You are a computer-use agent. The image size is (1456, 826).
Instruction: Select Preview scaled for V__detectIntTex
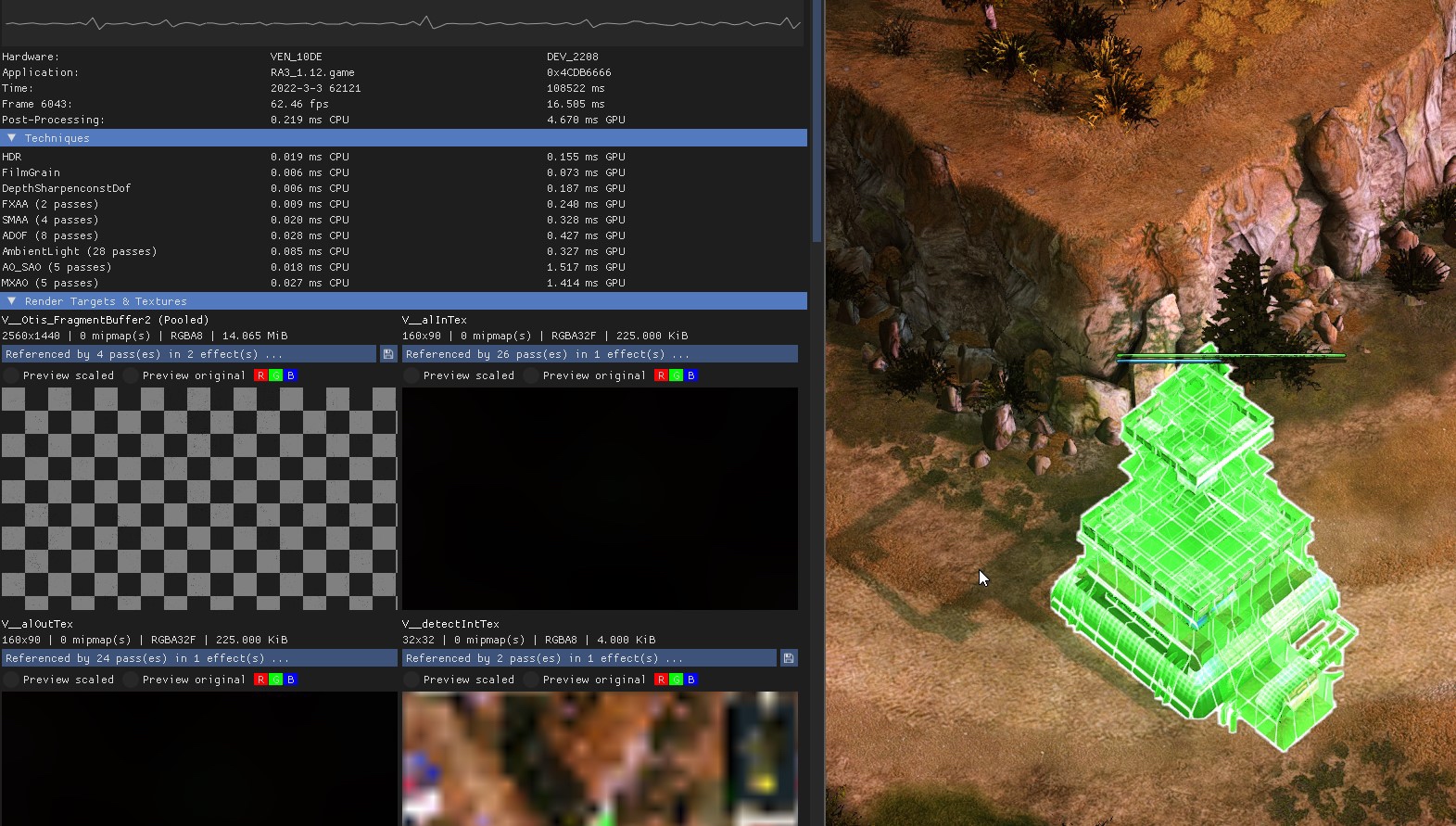[x=459, y=680]
